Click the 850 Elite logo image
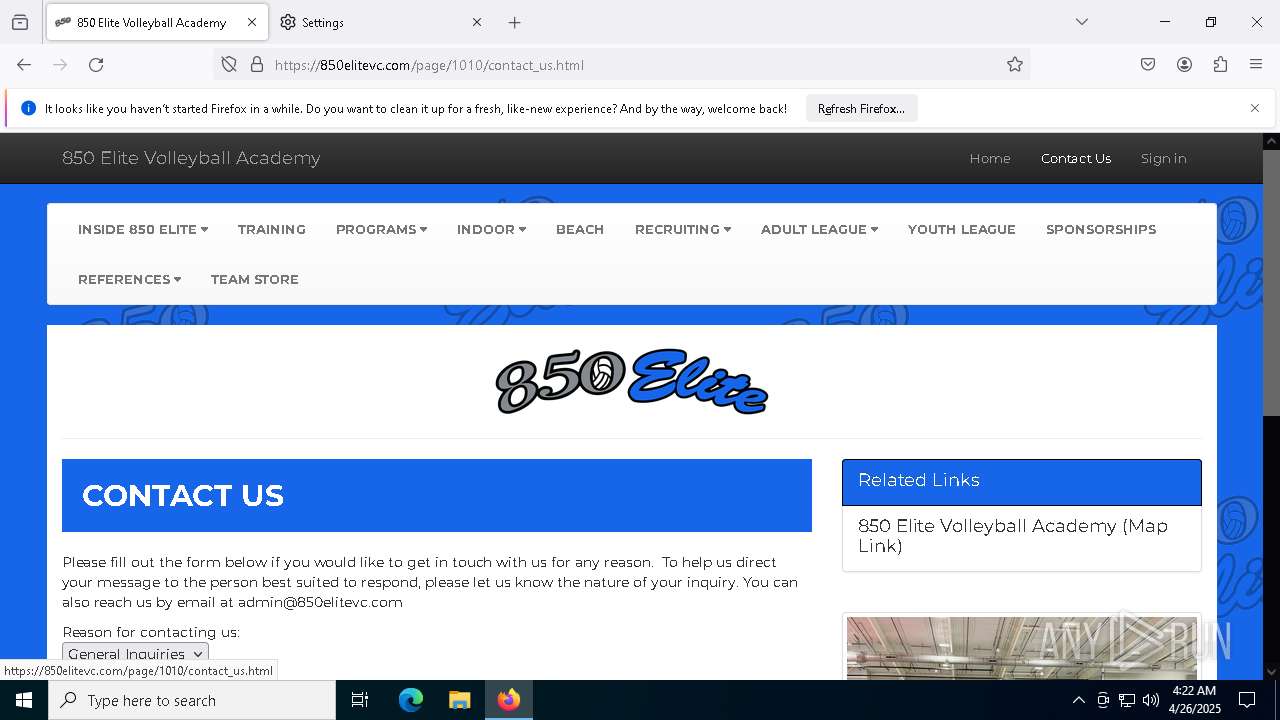The width and height of the screenshot is (1280, 720). 632,381
